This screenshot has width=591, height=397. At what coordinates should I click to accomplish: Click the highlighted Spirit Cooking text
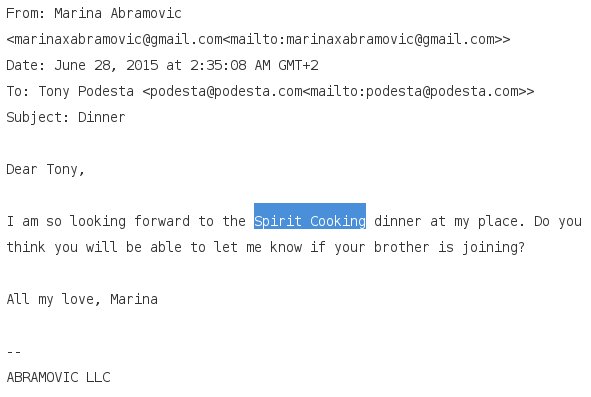click(310, 221)
